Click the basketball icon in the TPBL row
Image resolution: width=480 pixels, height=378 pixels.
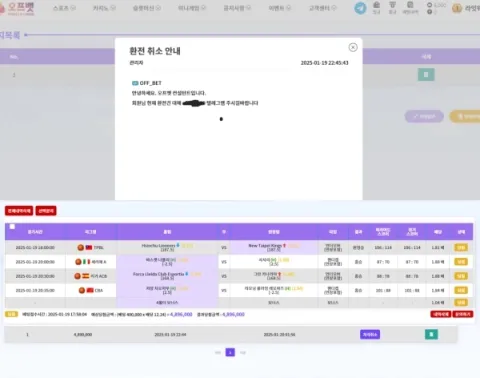(x=80, y=248)
